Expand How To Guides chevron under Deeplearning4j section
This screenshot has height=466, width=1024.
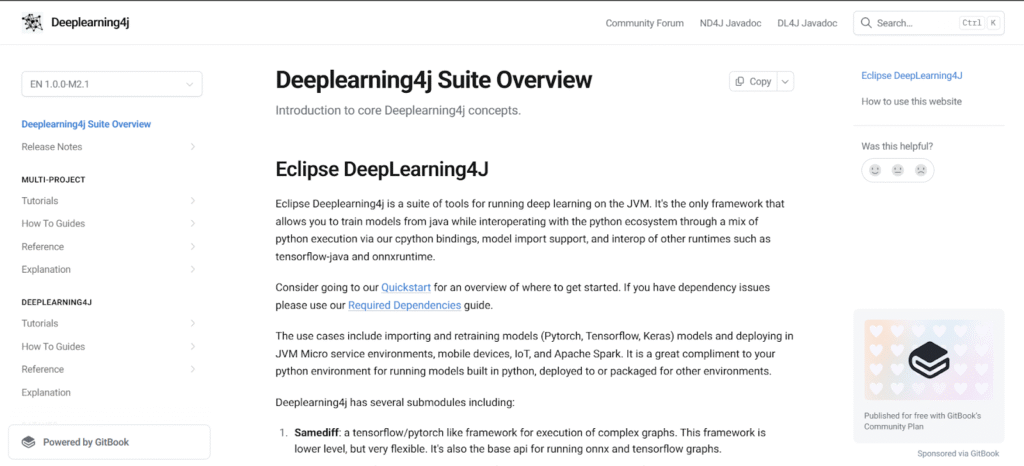point(193,346)
